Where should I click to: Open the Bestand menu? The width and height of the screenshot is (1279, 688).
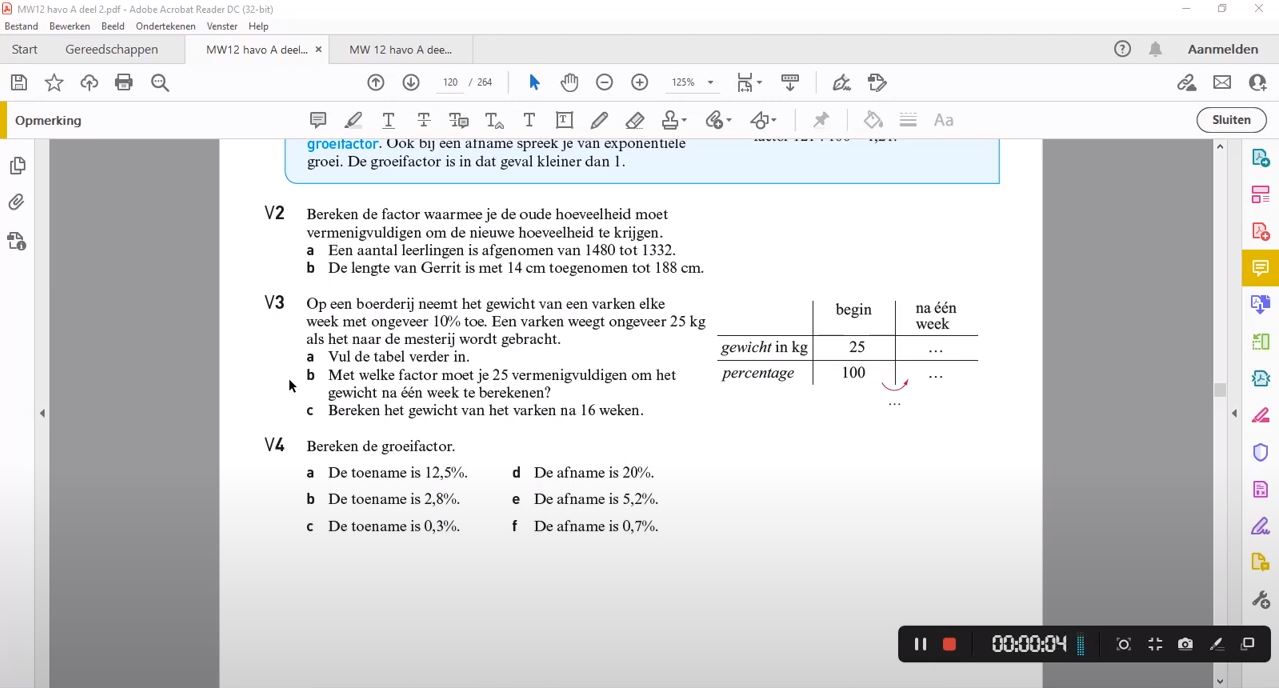21,26
